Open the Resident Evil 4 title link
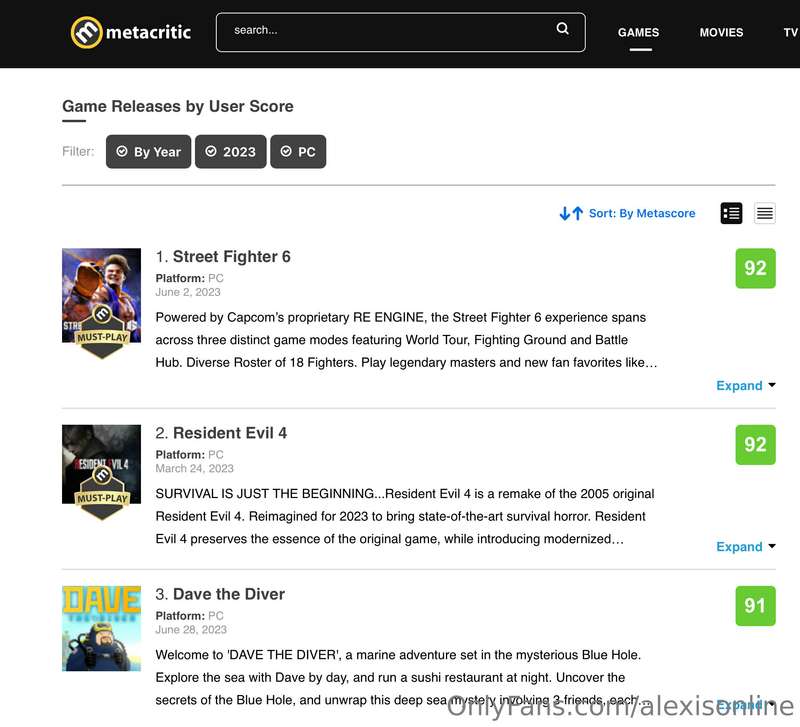Screen dimensions: 800x727 point(230,433)
